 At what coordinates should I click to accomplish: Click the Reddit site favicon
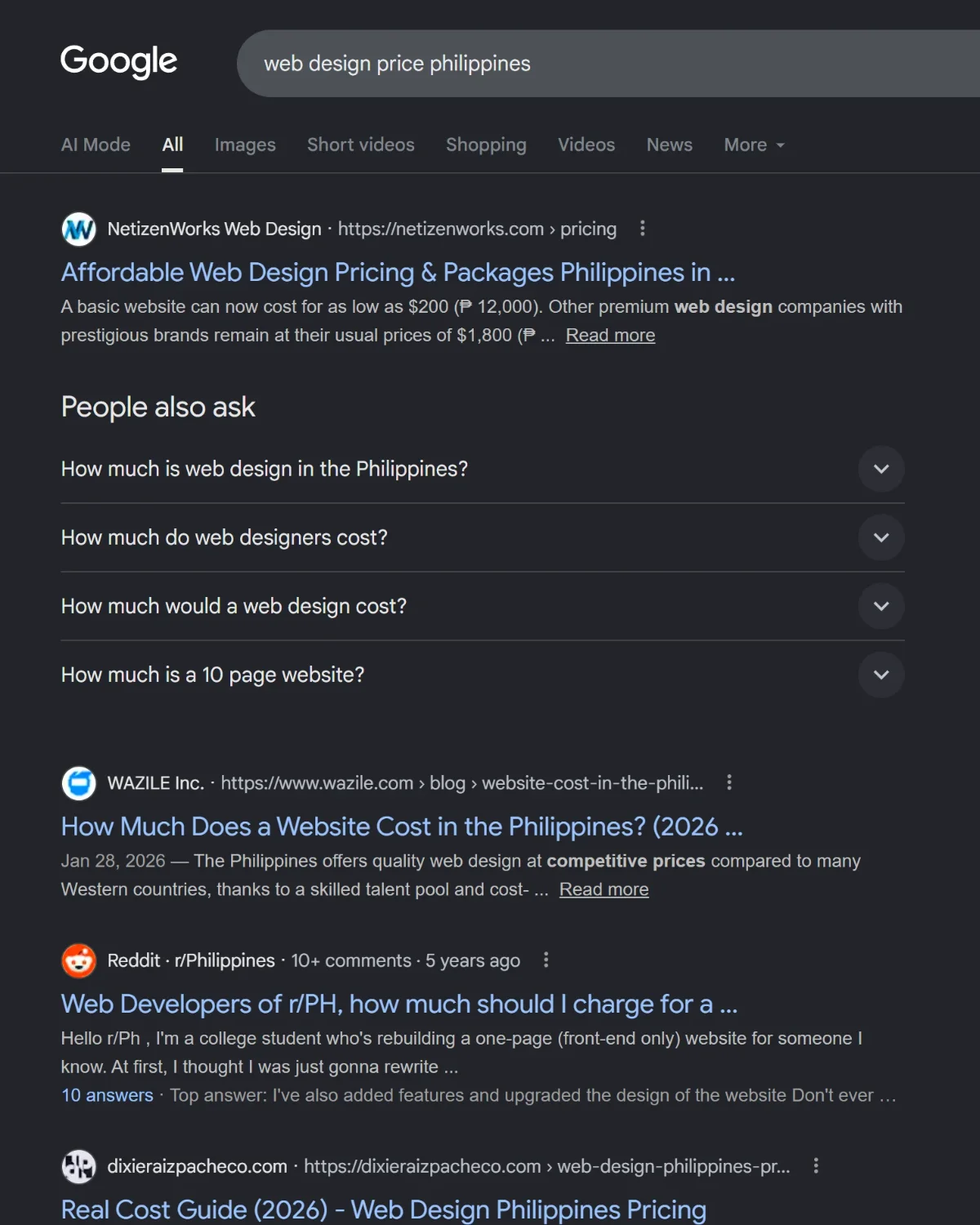79,961
